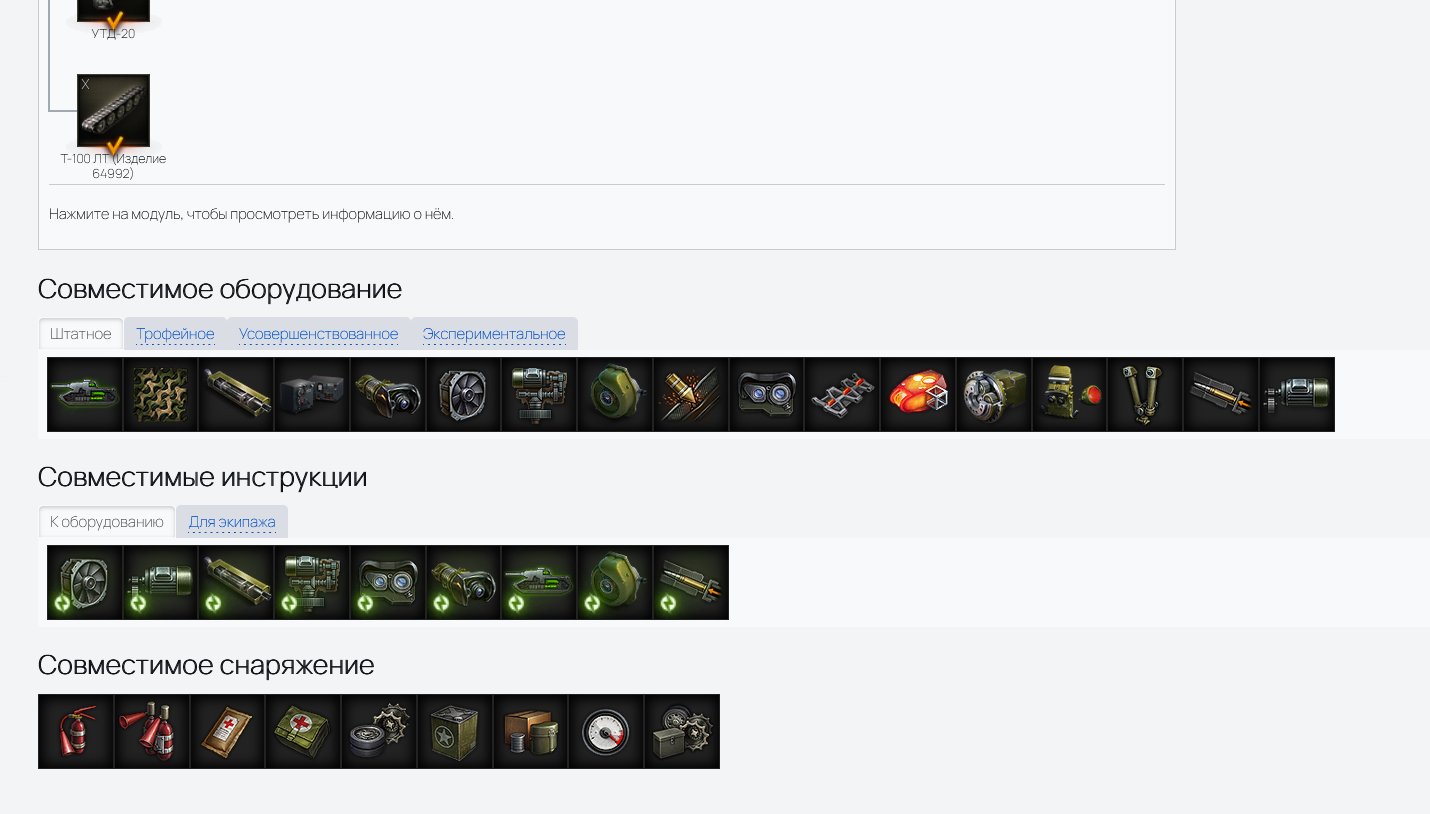The height and width of the screenshot is (814, 1430).
Task: Select the camouflage net equipment icon
Action: (x=161, y=395)
